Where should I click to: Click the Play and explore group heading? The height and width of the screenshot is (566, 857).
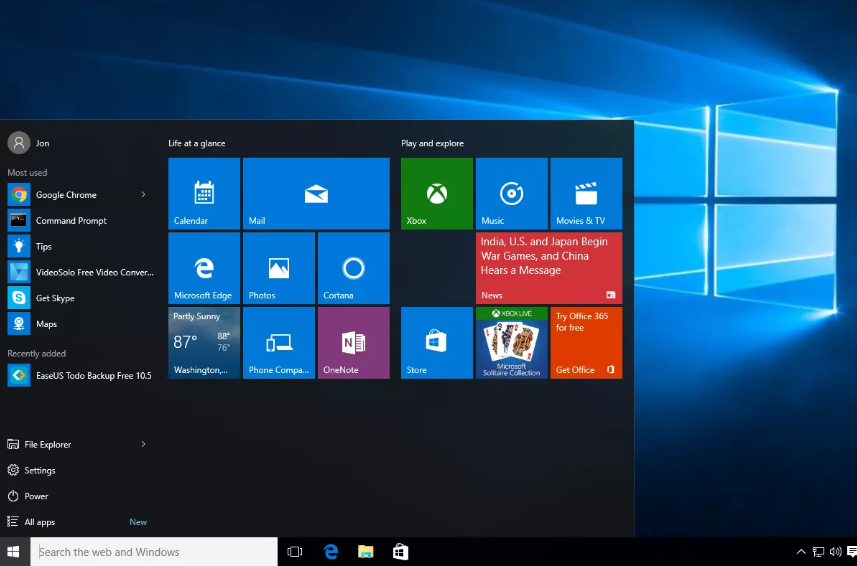pos(432,143)
